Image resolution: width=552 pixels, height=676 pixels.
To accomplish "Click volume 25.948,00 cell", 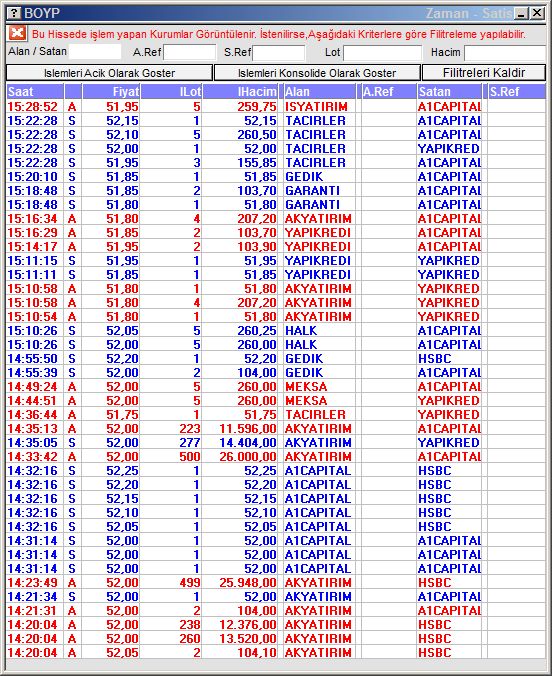I will click(x=248, y=583).
